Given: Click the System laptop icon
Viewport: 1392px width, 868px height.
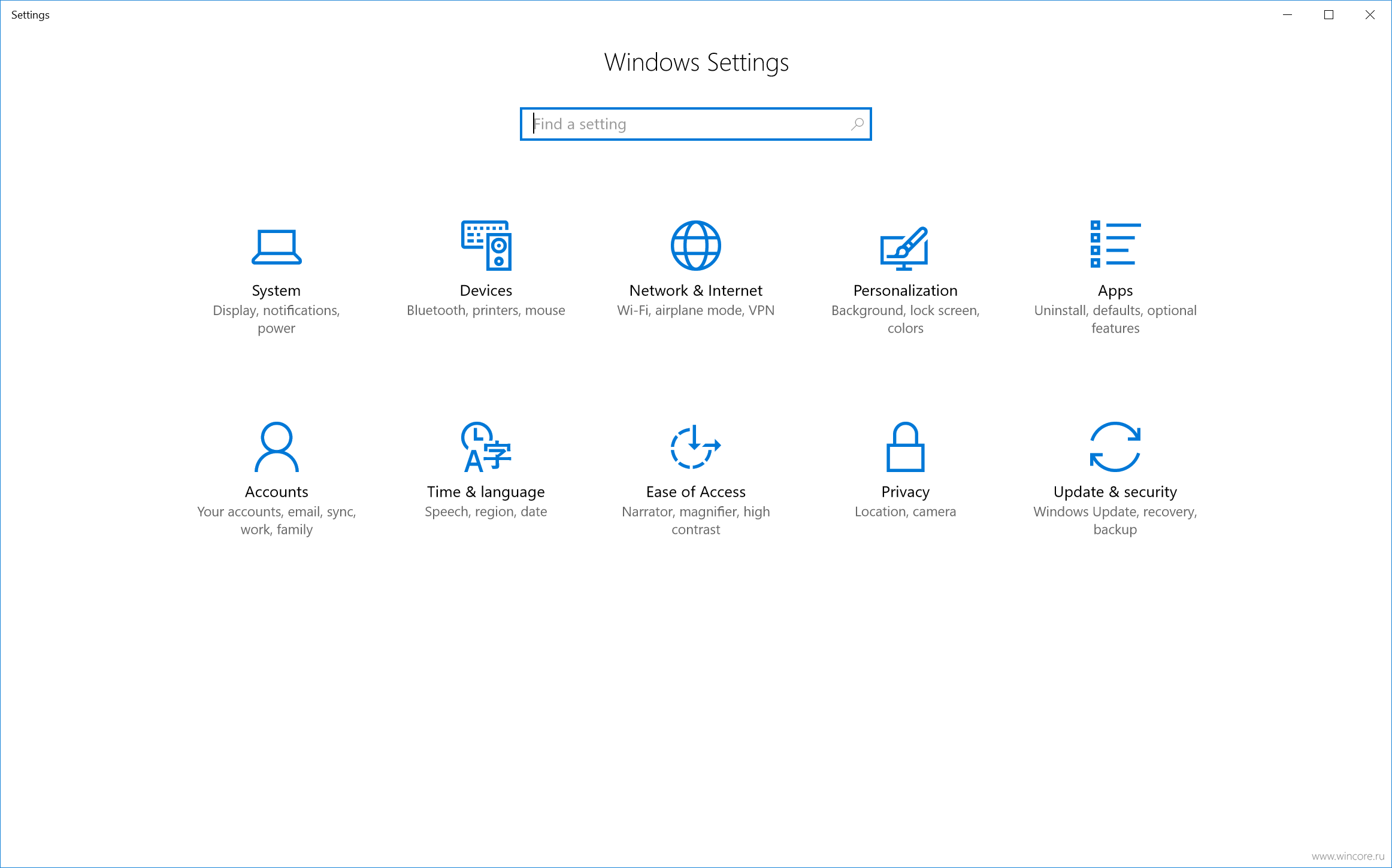Looking at the screenshot, I should click(x=276, y=247).
